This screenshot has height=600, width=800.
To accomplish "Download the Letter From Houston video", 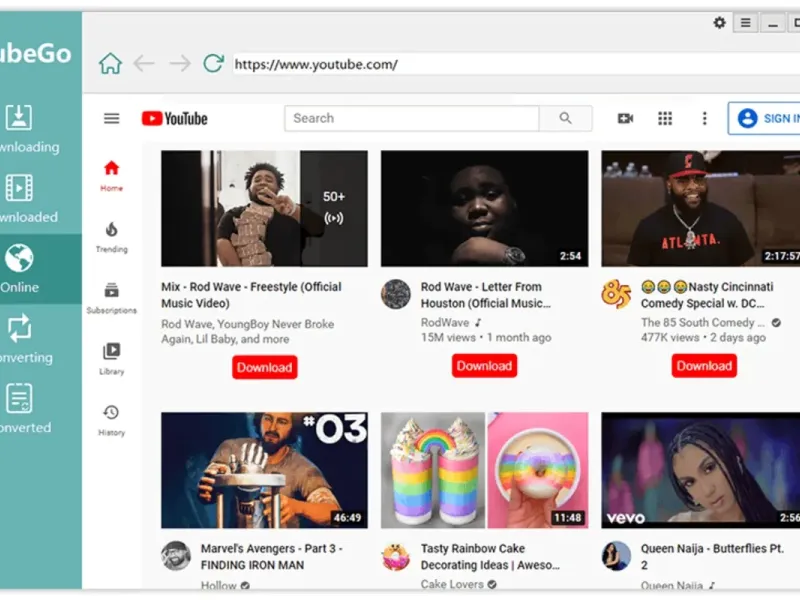I will click(x=484, y=366).
